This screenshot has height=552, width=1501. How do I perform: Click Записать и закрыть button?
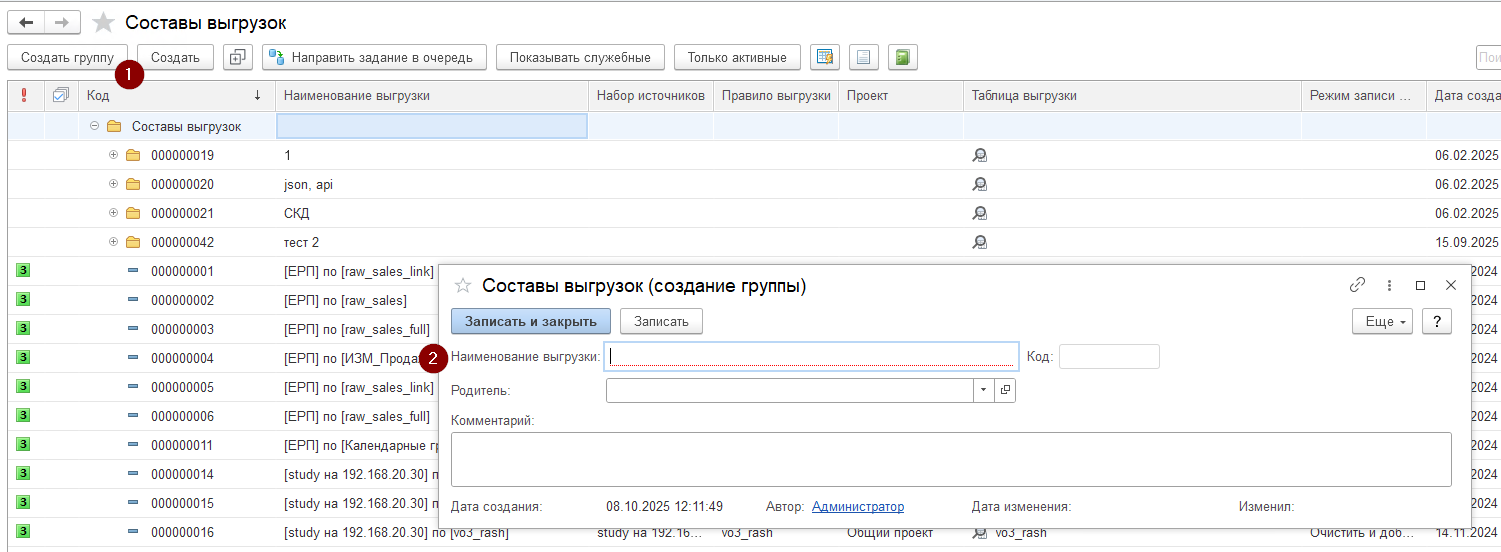[x=530, y=321]
